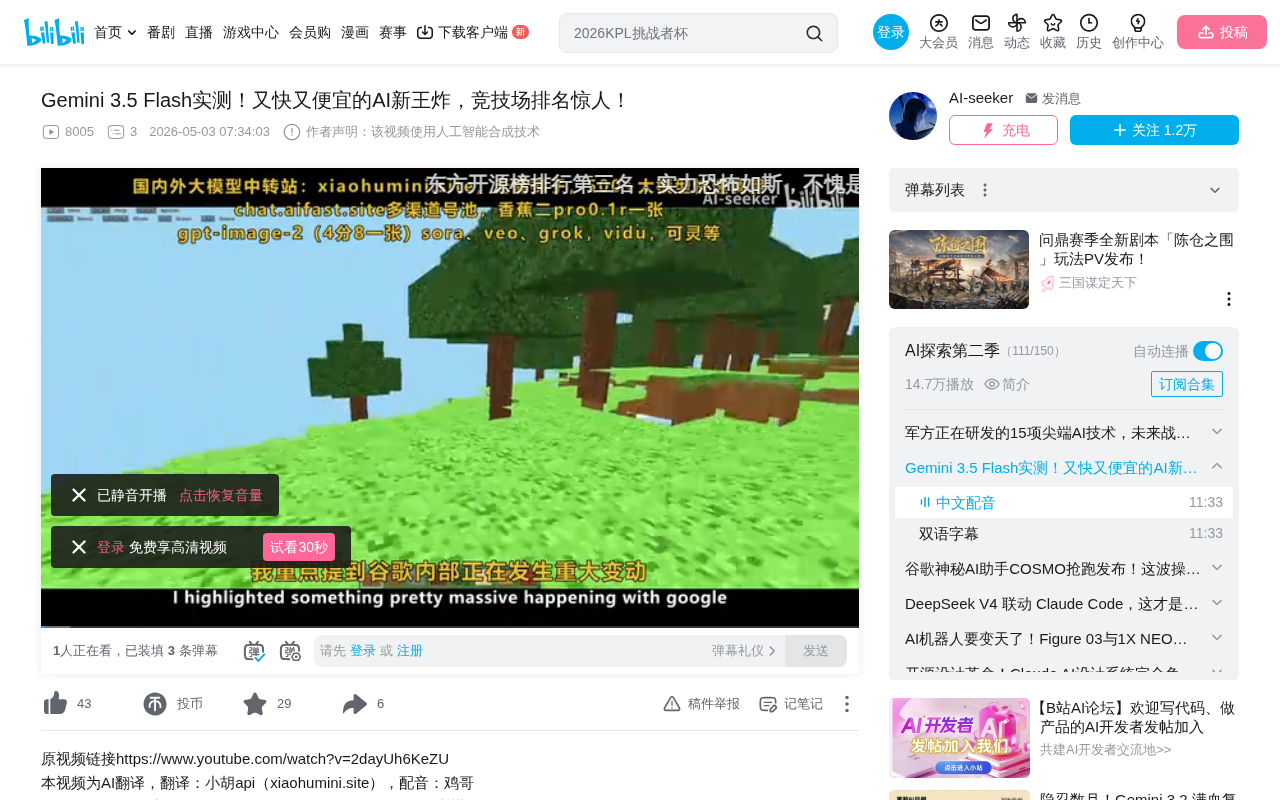Image resolution: width=1280 pixels, height=800 pixels.
Task: Click the 充电 charge button
Action: pos(1003,130)
